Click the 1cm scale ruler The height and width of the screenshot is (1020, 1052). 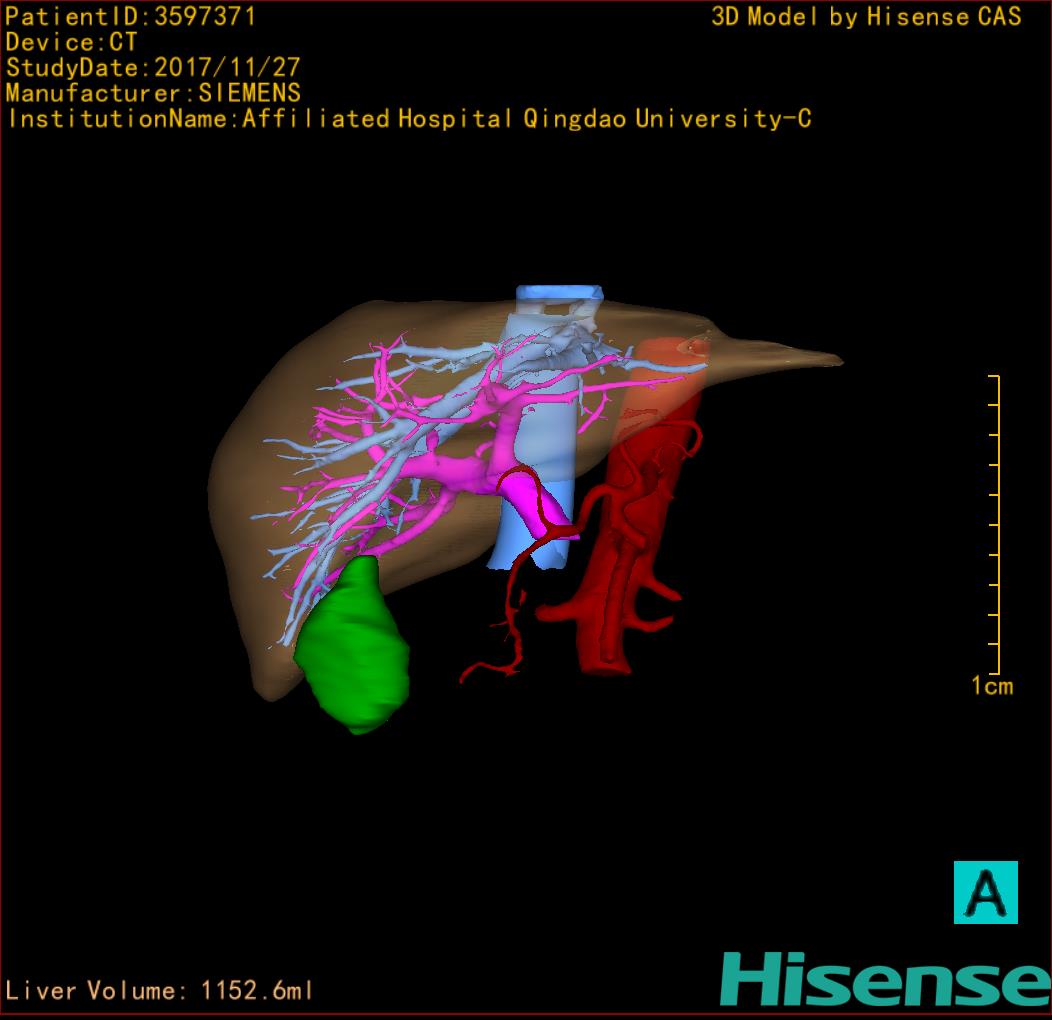pyautogui.click(x=994, y=525)
